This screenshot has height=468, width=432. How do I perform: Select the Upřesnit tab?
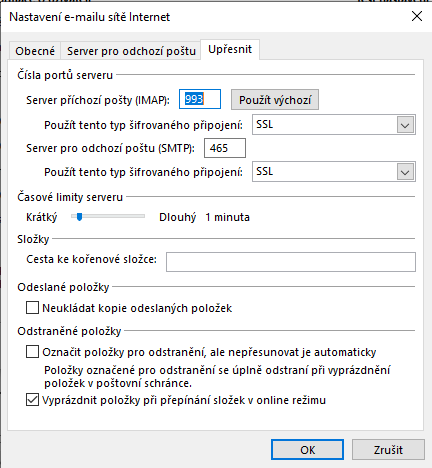pos(230,49)
